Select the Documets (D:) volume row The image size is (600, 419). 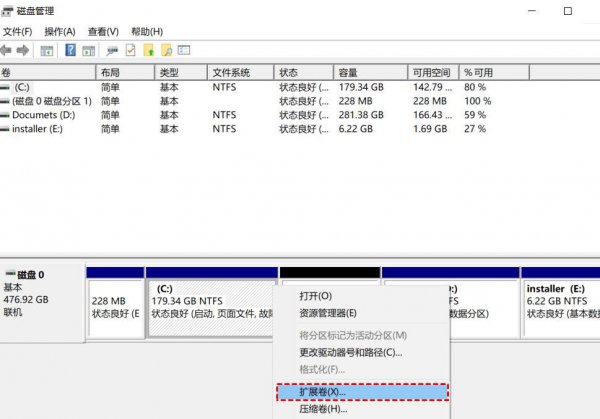click(264, 115)
